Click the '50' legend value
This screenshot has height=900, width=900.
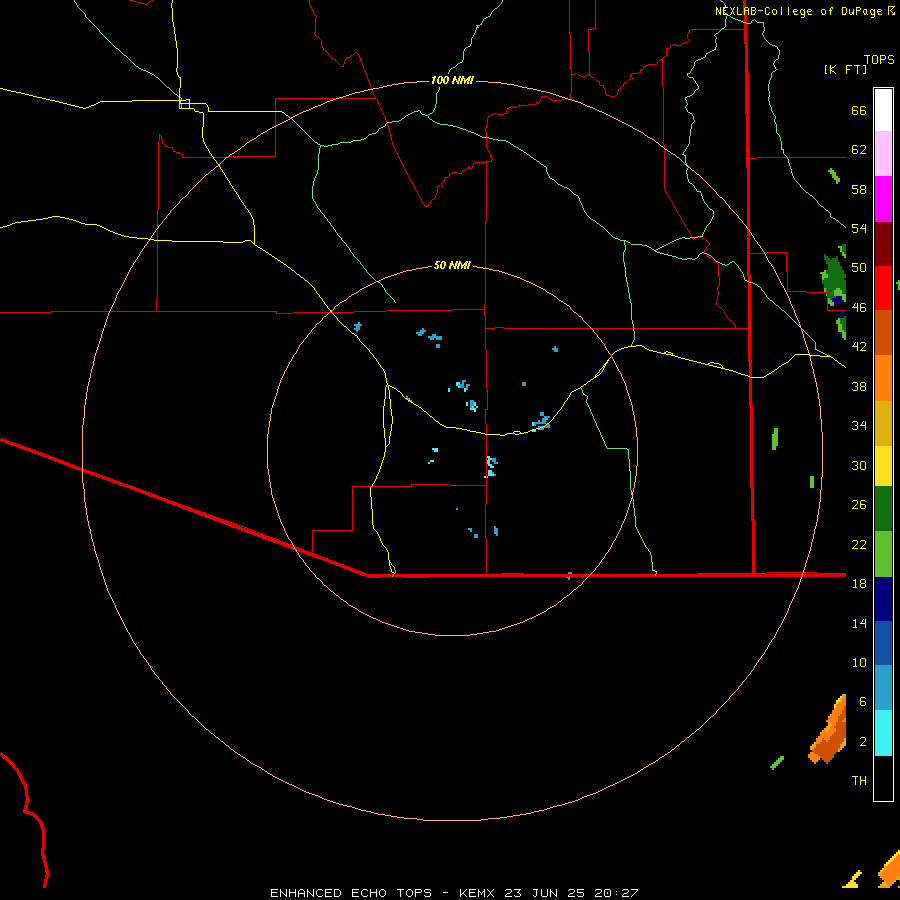pyautogui.click(x=859, y=268)
